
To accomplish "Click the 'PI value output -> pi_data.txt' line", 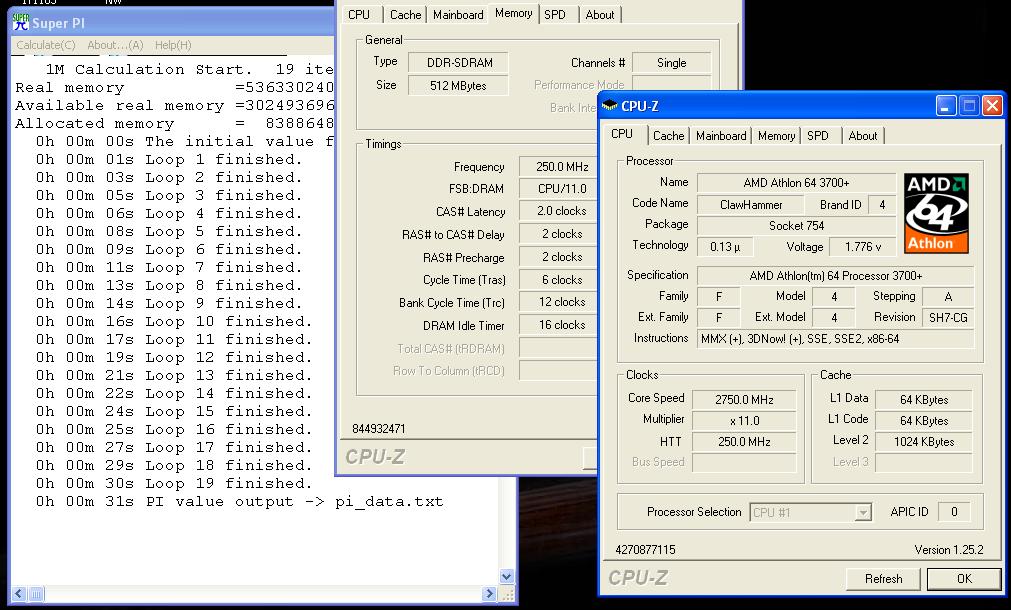I will tap(240, 502).
